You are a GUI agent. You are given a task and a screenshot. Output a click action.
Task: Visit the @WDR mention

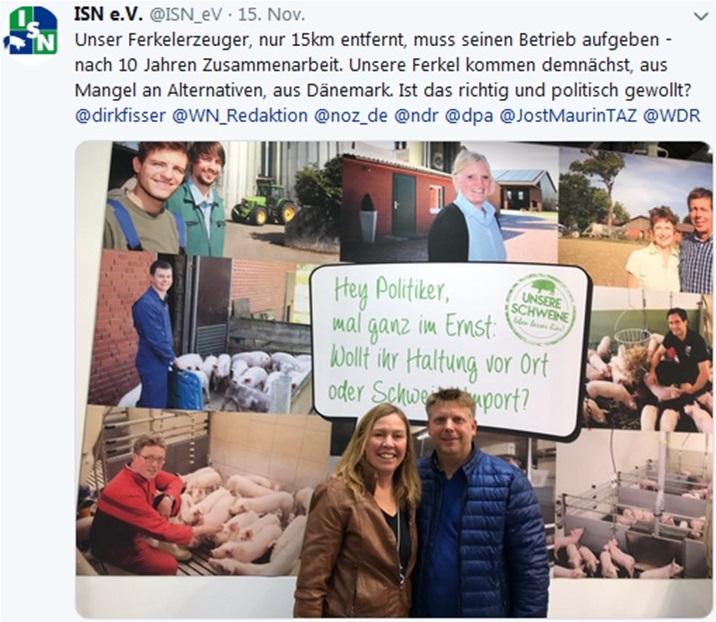tap(671, 116)
